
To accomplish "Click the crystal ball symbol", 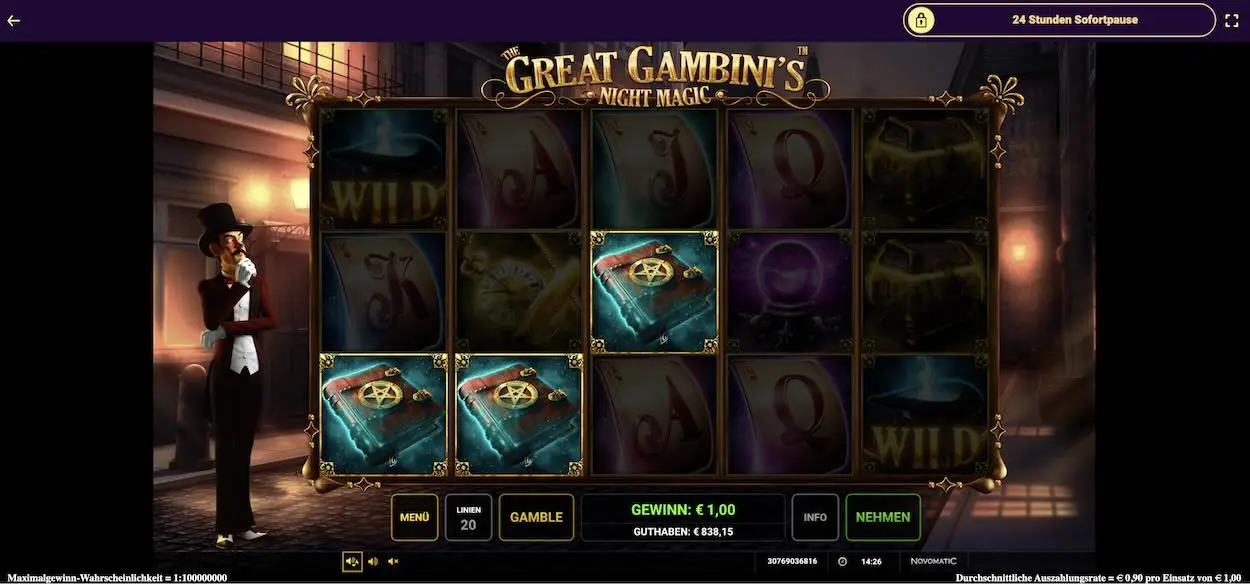I will 790,292.
